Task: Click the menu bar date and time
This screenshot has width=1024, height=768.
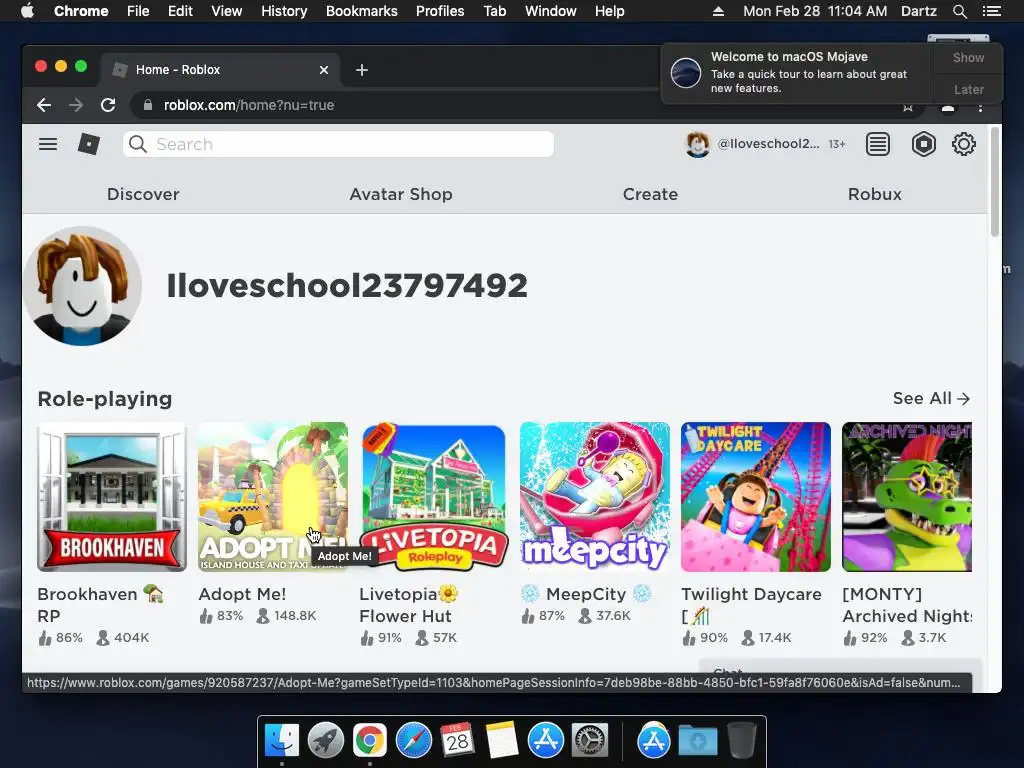Action: tap(815, 11)
